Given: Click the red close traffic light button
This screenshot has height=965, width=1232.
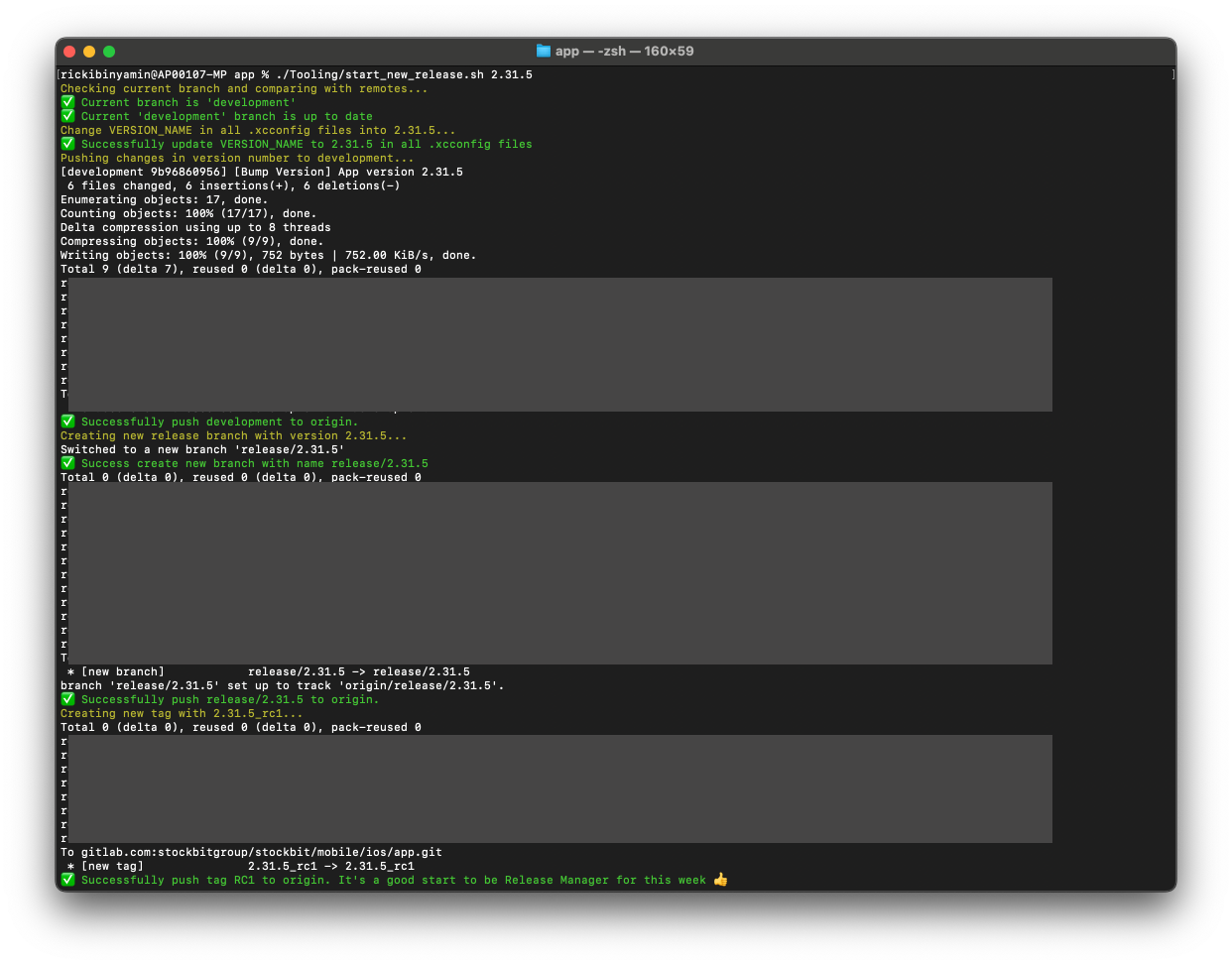Looking at the screenshot, I should tap(69, 51).
